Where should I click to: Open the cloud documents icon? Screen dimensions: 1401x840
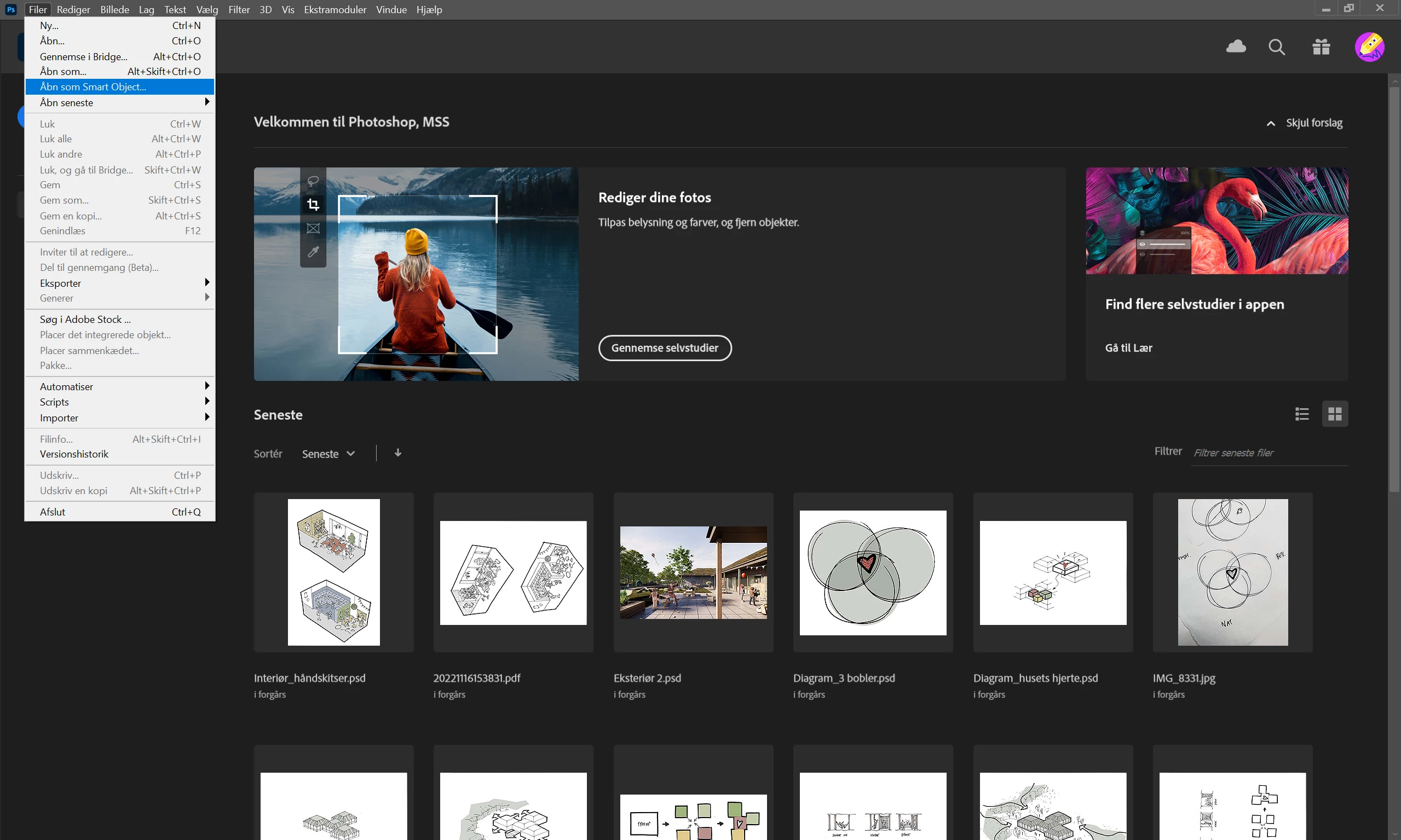click(1236, 47)
